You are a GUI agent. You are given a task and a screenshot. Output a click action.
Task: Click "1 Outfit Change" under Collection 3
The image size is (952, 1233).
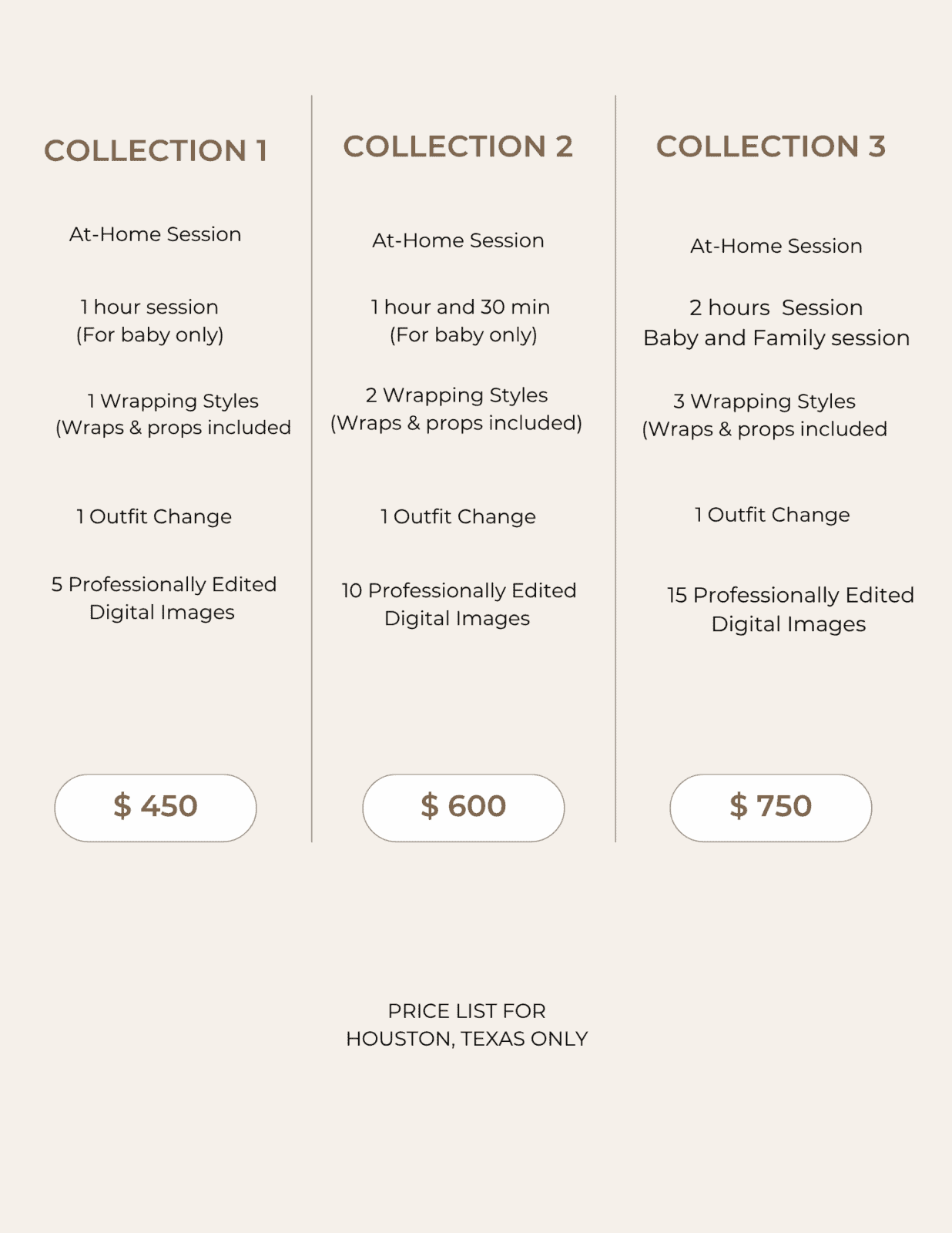772,515
